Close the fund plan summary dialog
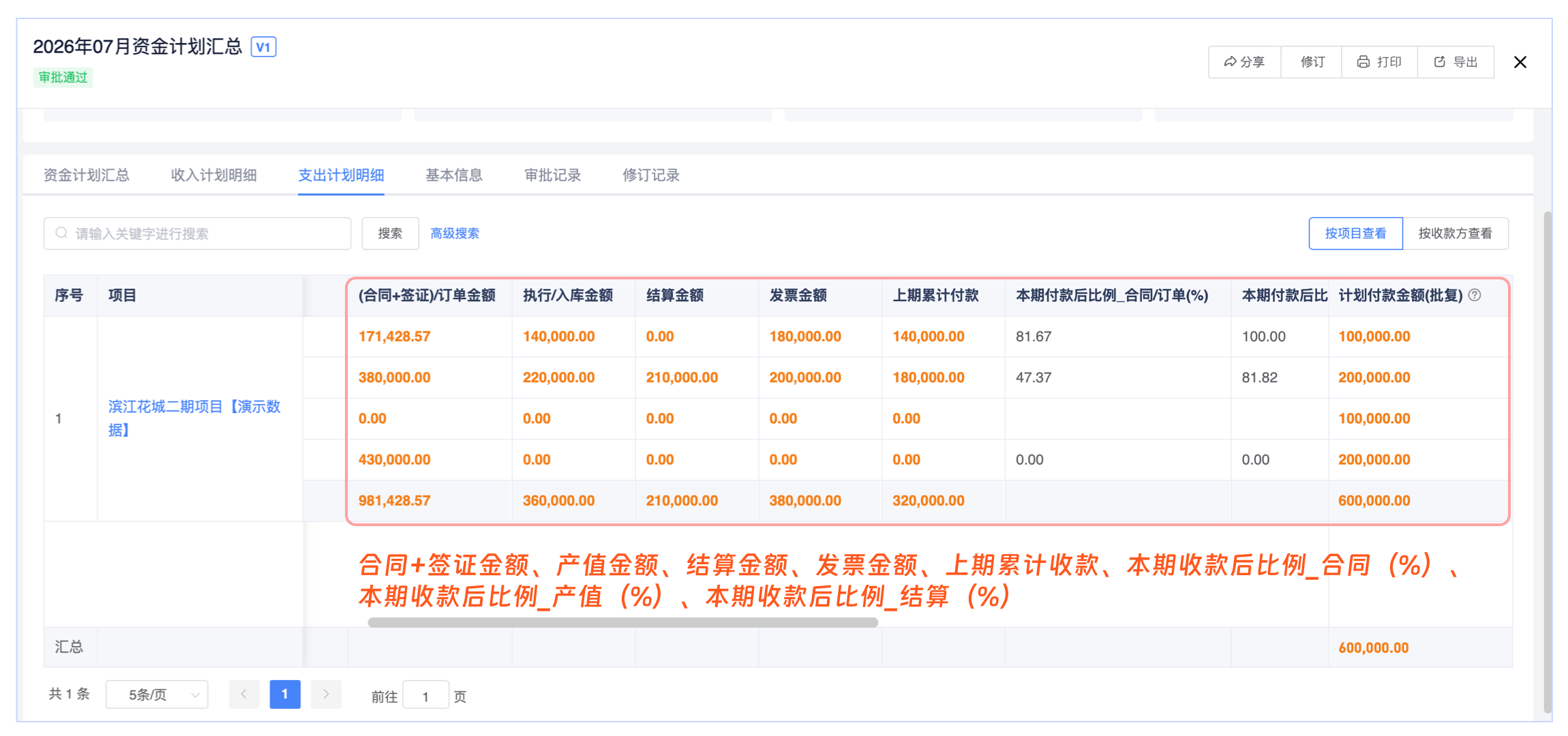 [x=1520, y=62]
